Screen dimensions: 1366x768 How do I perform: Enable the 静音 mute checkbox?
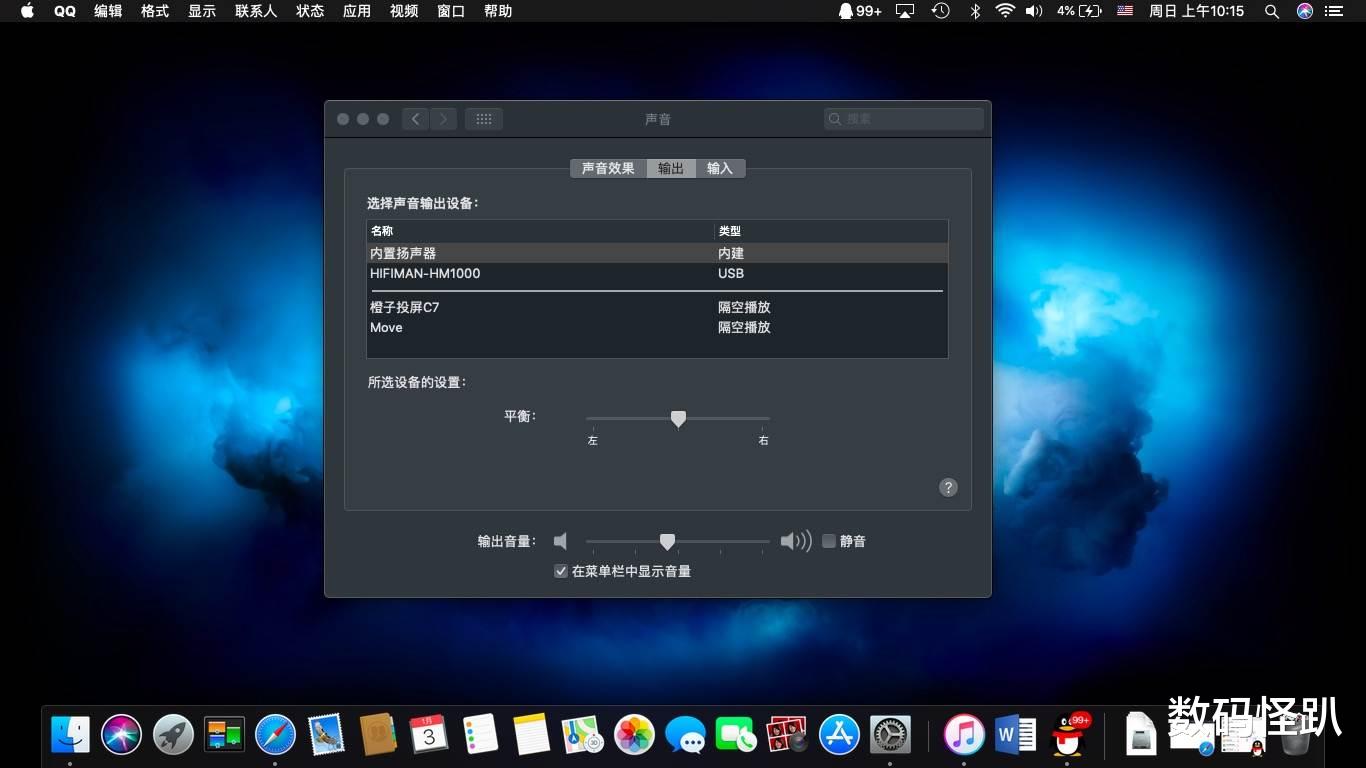828,541
